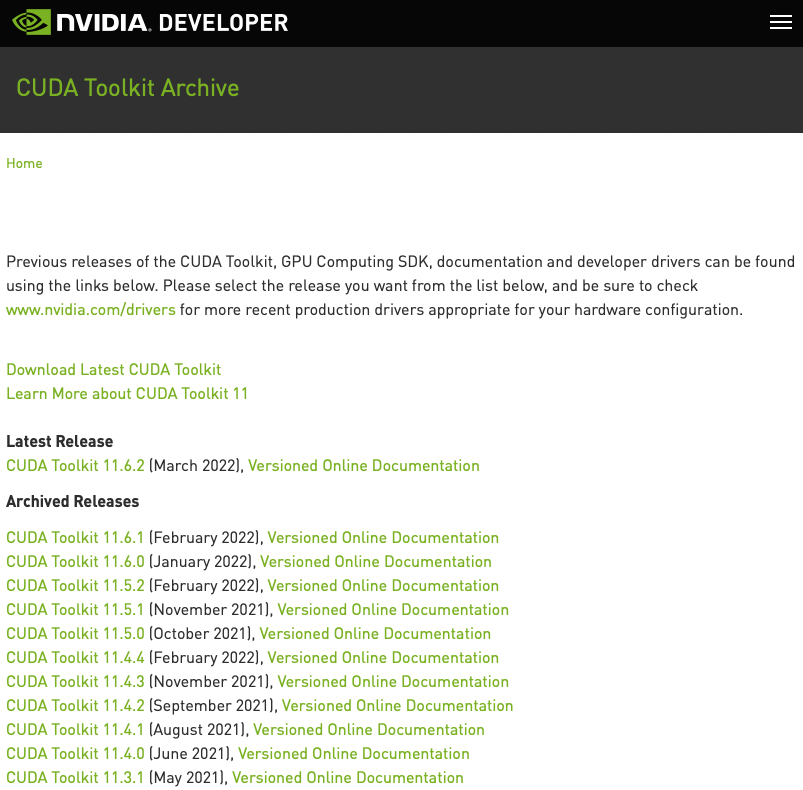
Task: Open the hamburger menu icon
Action: click(780, 23)
